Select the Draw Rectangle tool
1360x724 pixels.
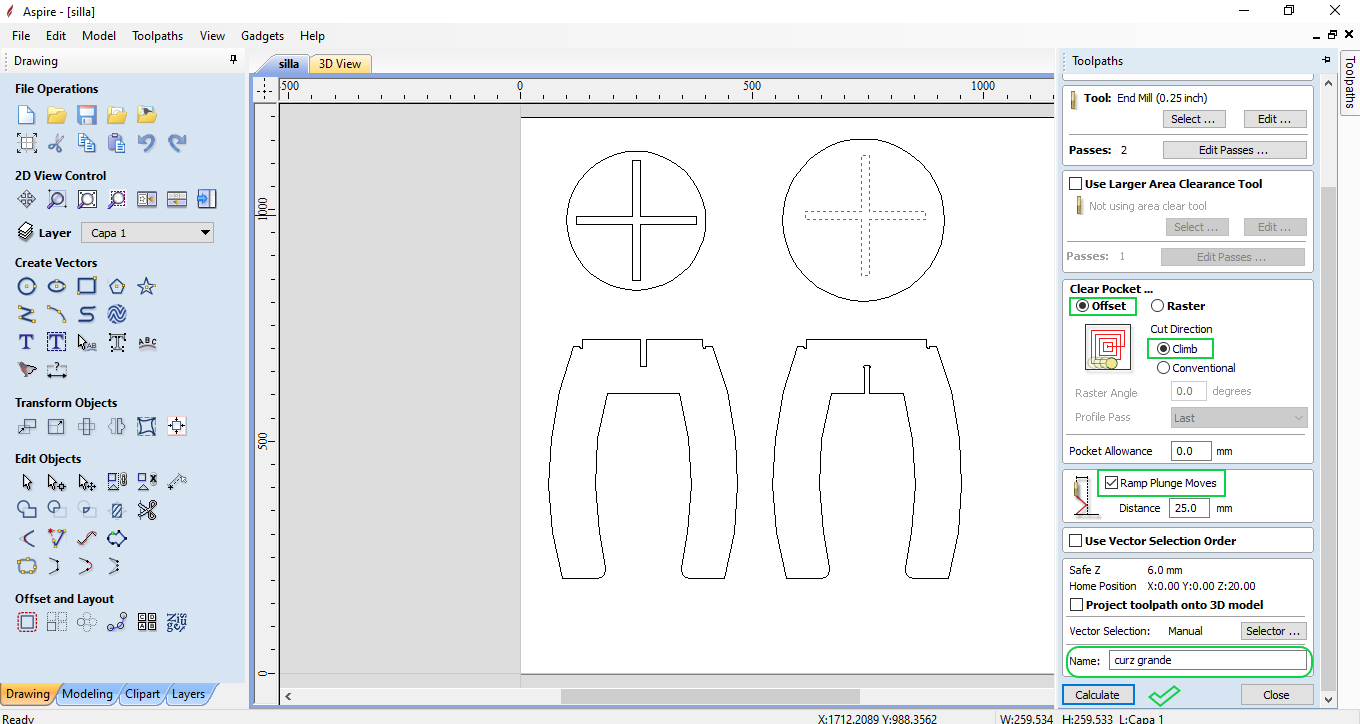(x=87, y=287)
